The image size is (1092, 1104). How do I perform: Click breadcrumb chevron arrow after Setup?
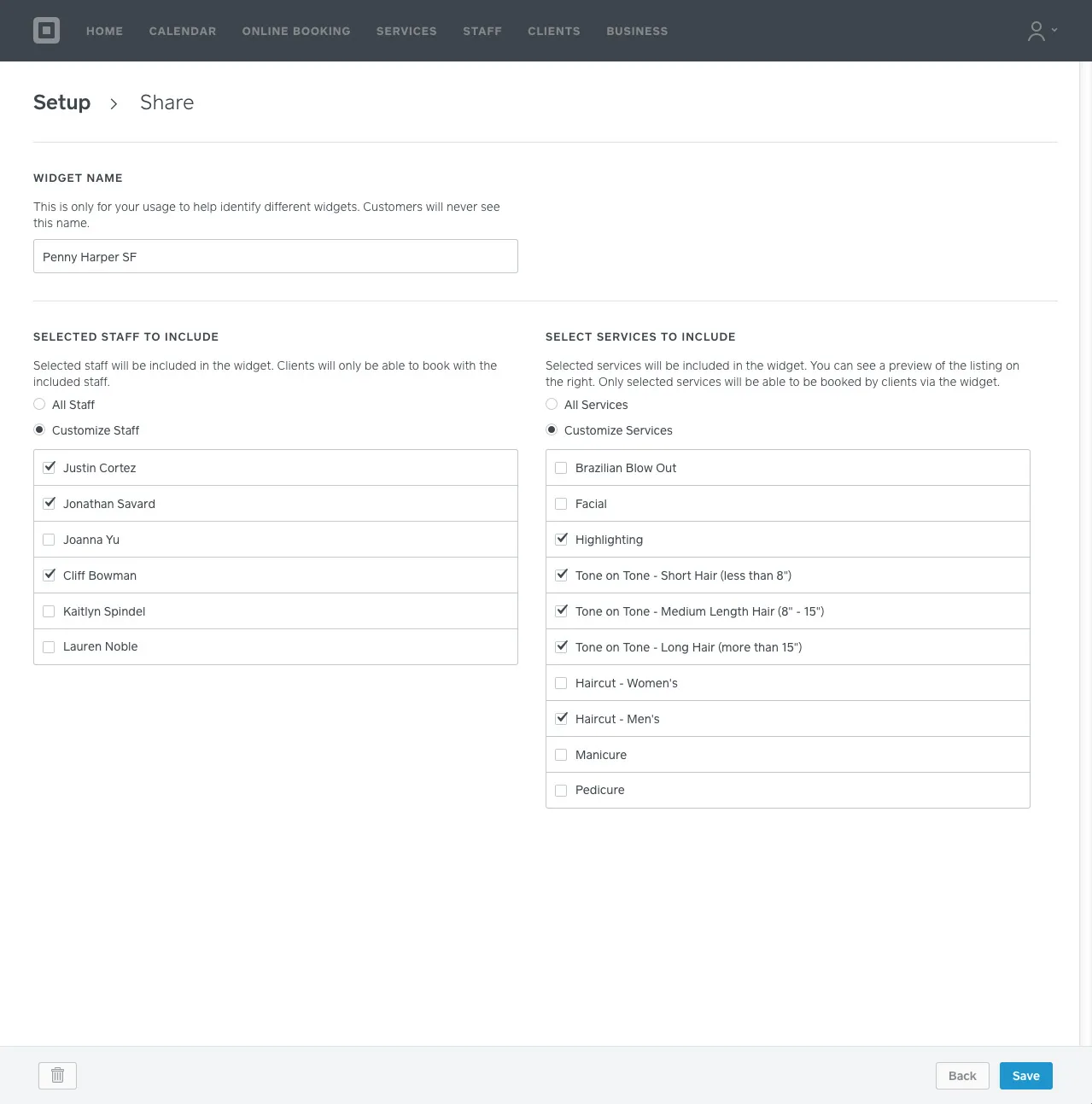tap(114, 103)
